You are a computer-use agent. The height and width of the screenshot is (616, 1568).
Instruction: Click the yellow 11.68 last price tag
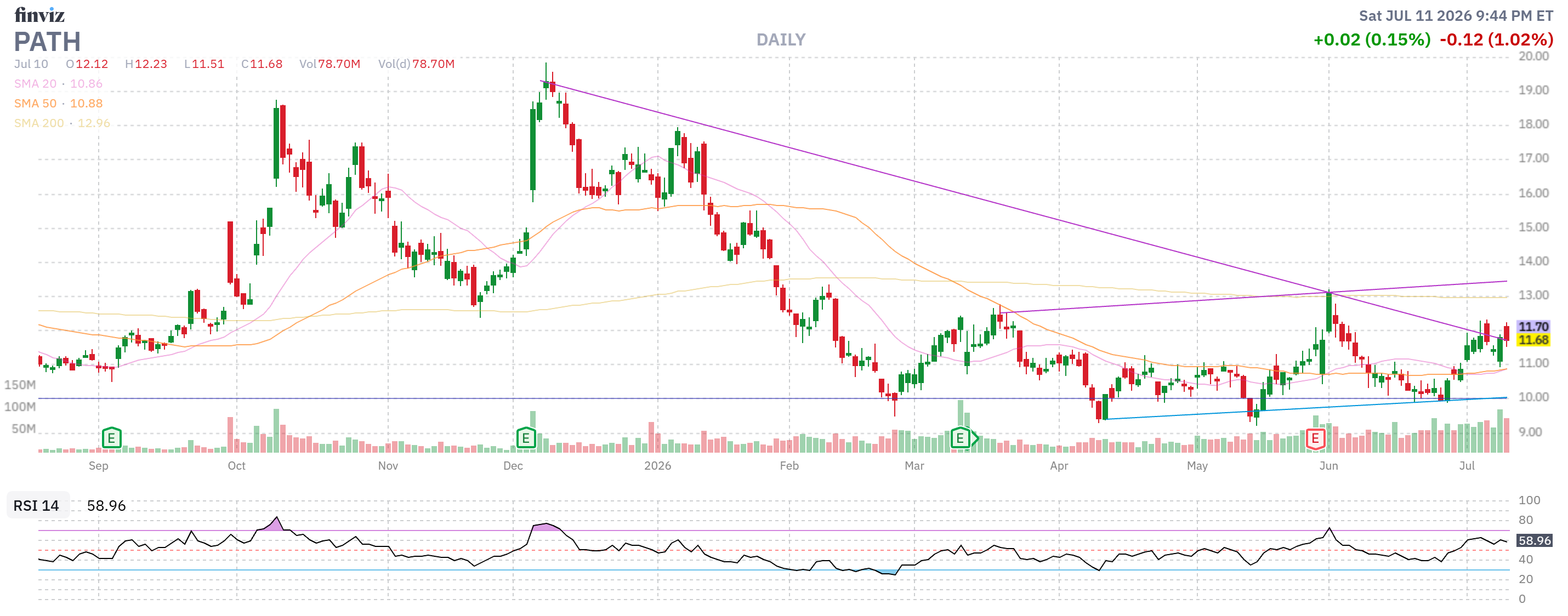1533,340
